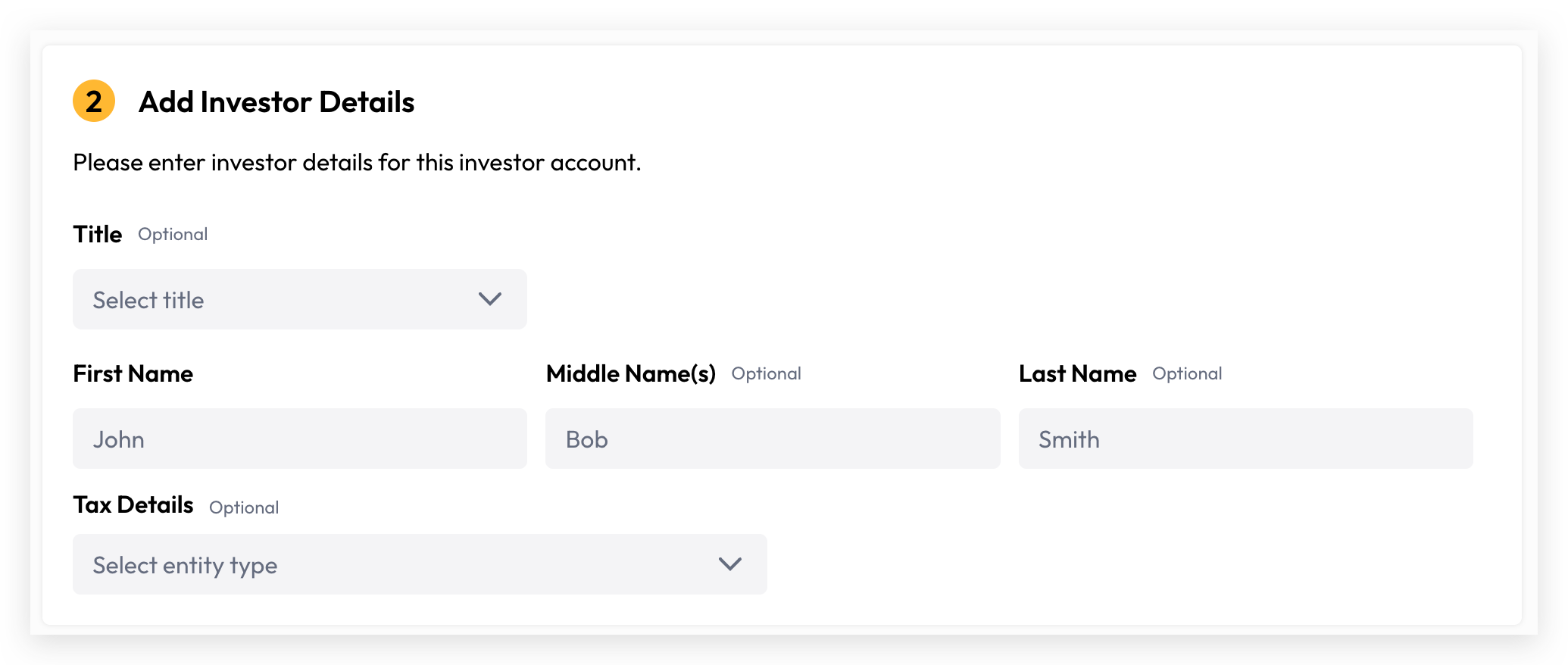Focus the First Name field showing John
This screenshot has height=665, width=1568.
(x=300, y=439)
